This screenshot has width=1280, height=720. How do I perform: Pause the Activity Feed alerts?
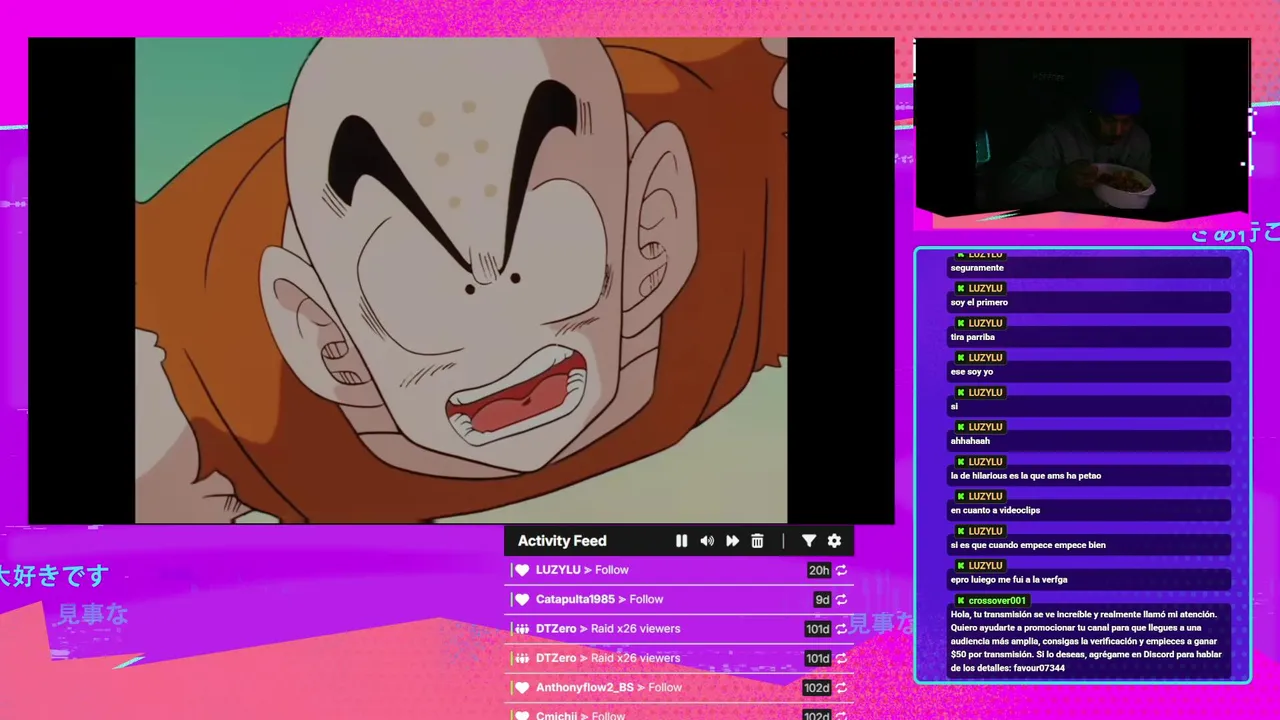[681, 541]
